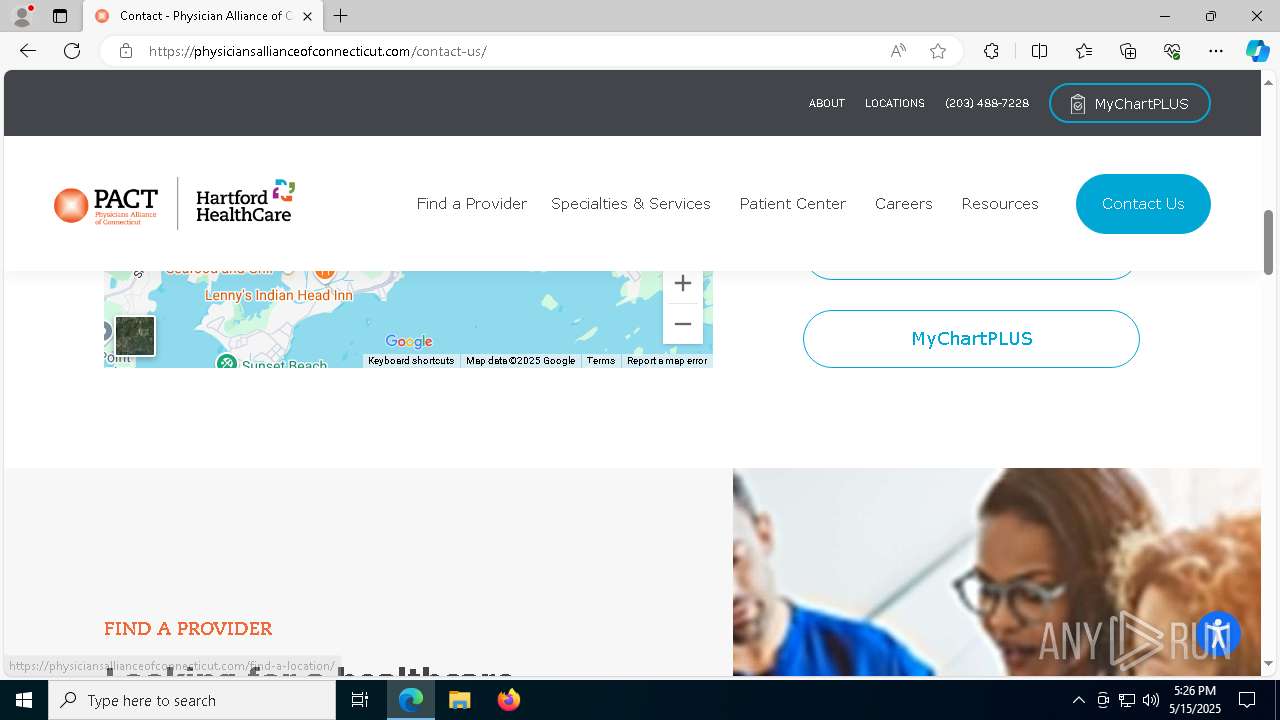Image resolution: width=1280 pixels, height=720 pixels.
Task: Click the Sunset Beach map marker
Action: pyautogui.click(x=227, y=362)
